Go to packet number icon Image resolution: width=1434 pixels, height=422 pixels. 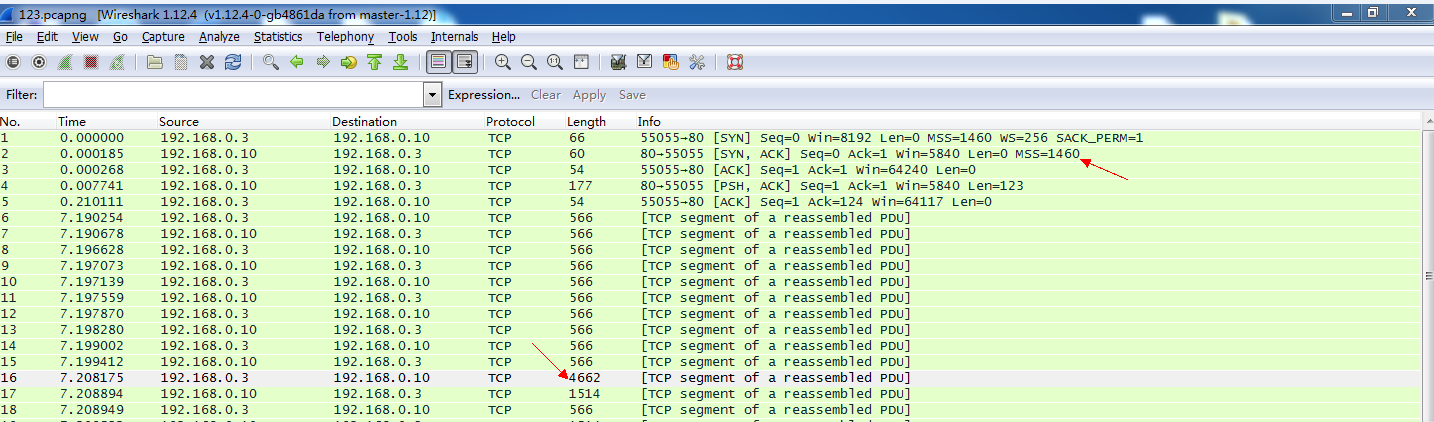click(349, 62)
